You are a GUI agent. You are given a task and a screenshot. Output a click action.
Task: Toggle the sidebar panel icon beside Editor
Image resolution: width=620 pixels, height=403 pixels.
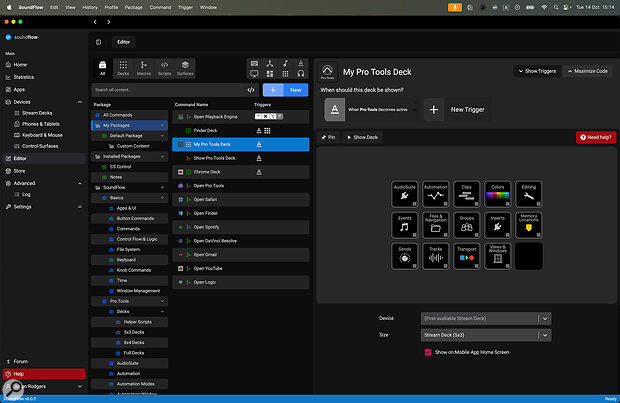point(98,42)
